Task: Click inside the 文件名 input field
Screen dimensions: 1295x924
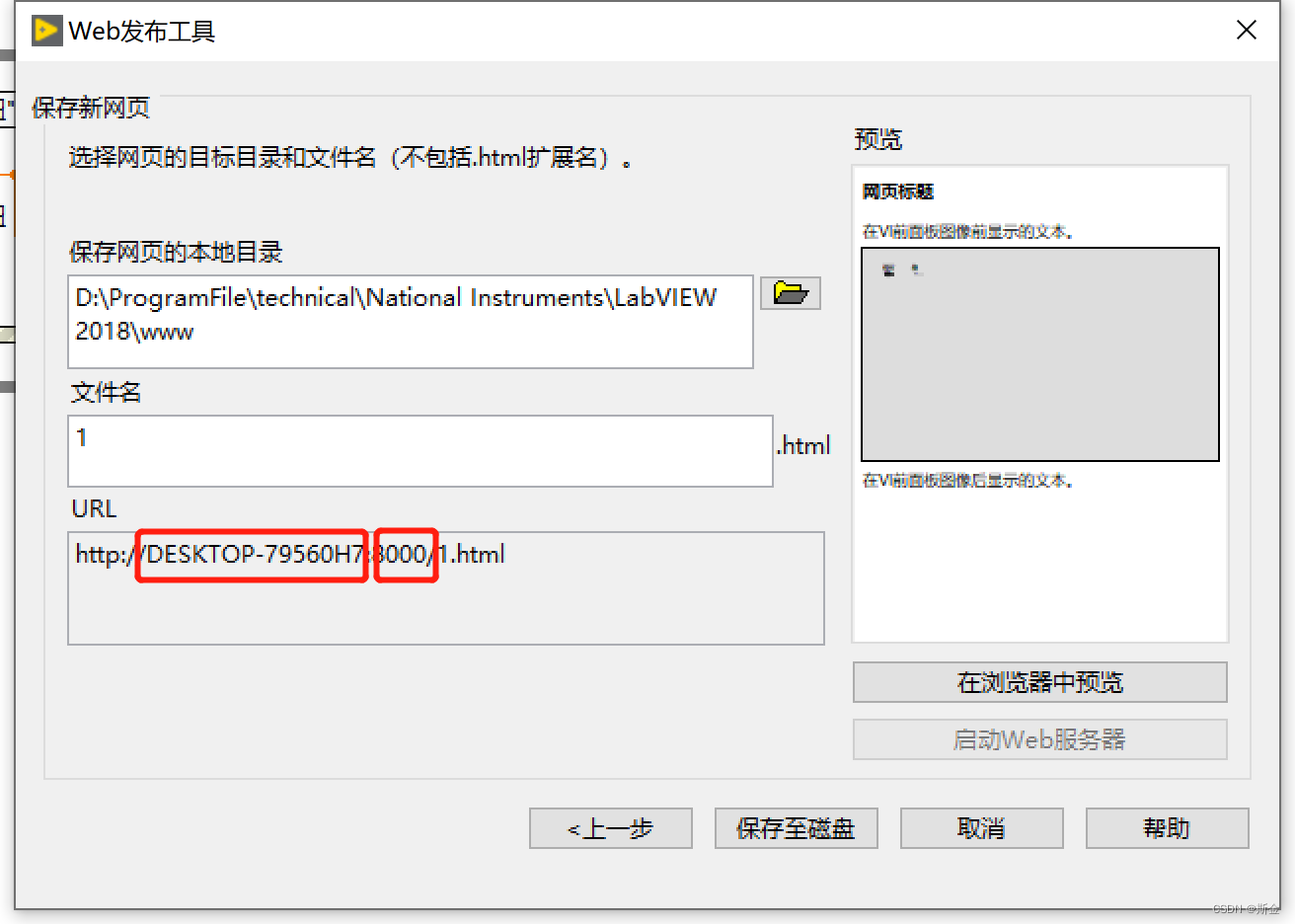Action: point(421,451)
